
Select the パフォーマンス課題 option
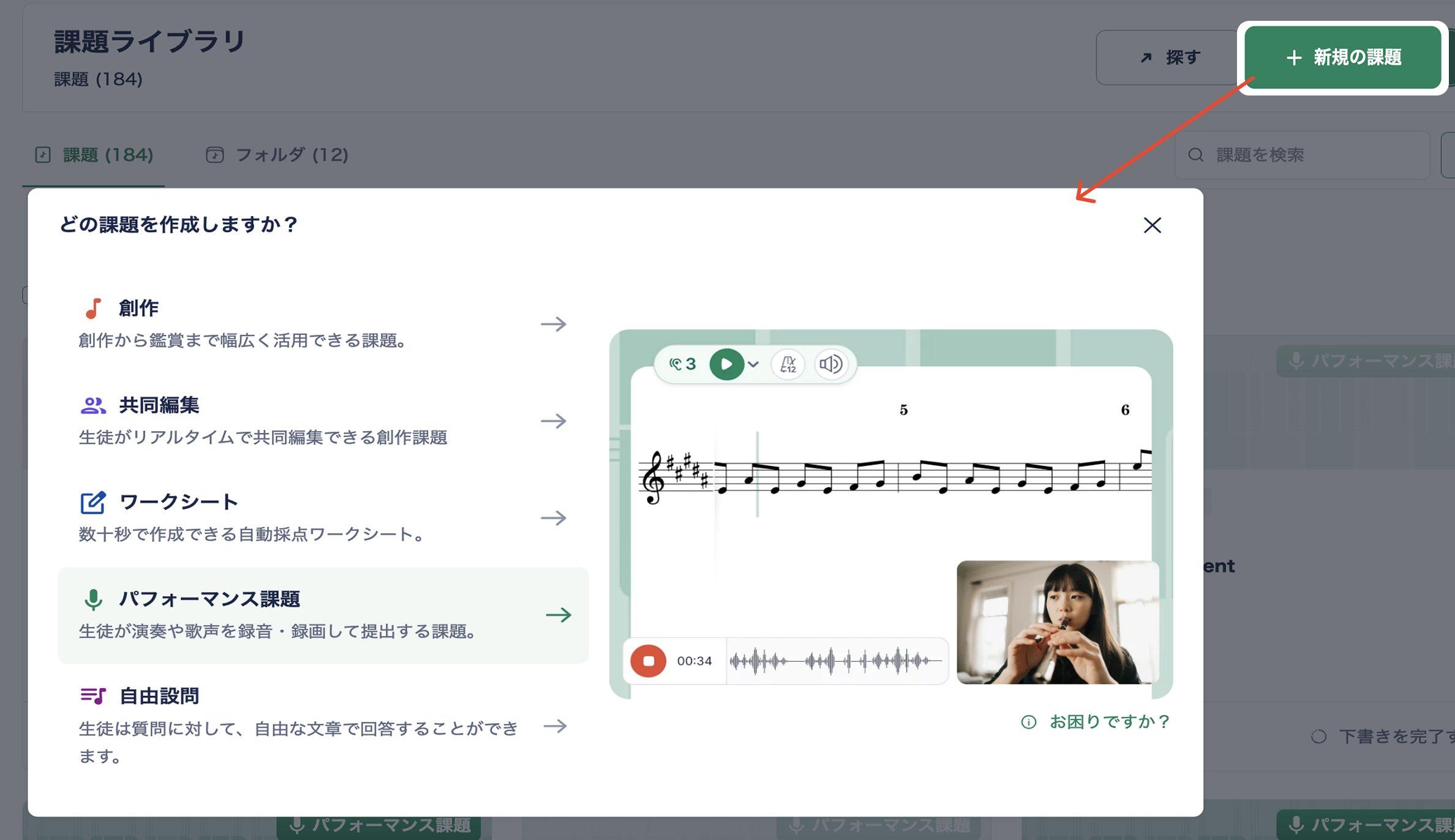(x=323, y=615)
